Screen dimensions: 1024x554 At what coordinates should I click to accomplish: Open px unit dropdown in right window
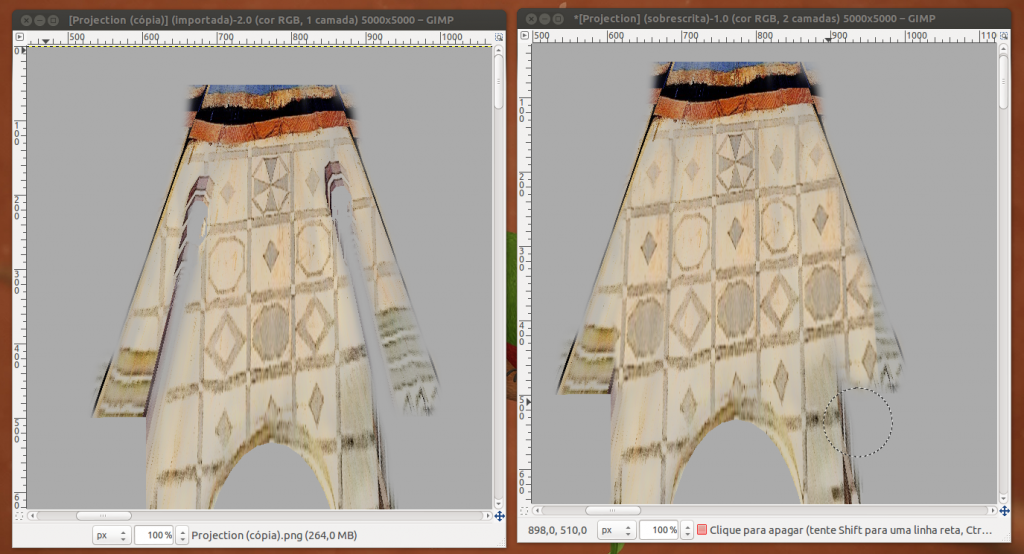614,529
